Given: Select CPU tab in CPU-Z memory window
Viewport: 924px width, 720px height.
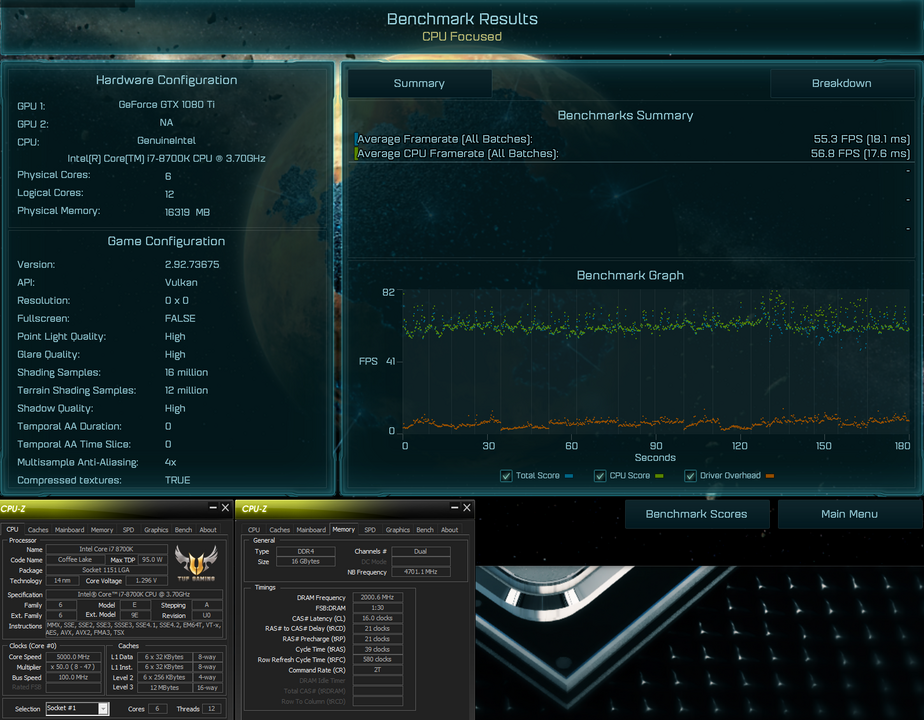Looking at the screenshot, I should (x=254, y=530).
